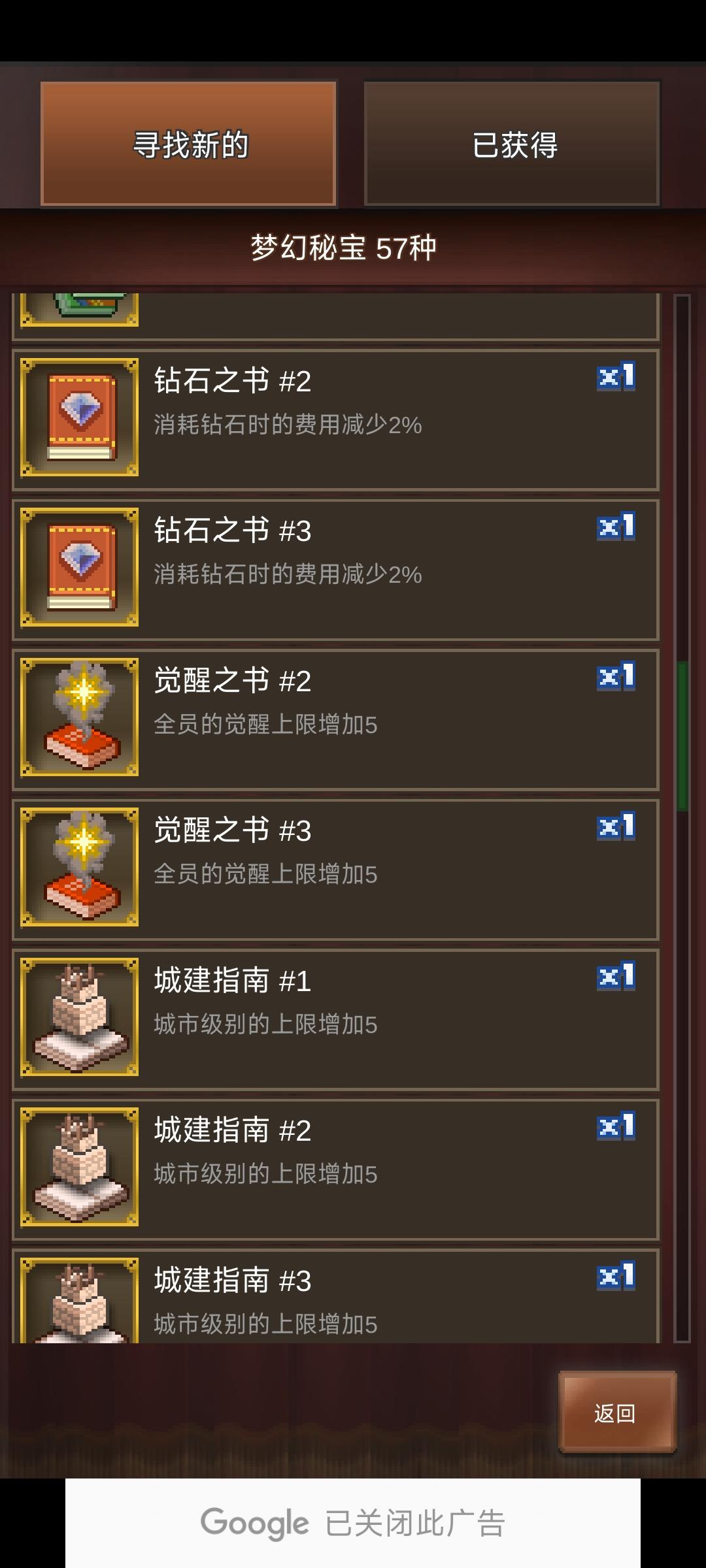The width and height of the screenshot is (706, 1568).
Task: Switch to the 寻找新的 tab
Action: click(188, 144)
